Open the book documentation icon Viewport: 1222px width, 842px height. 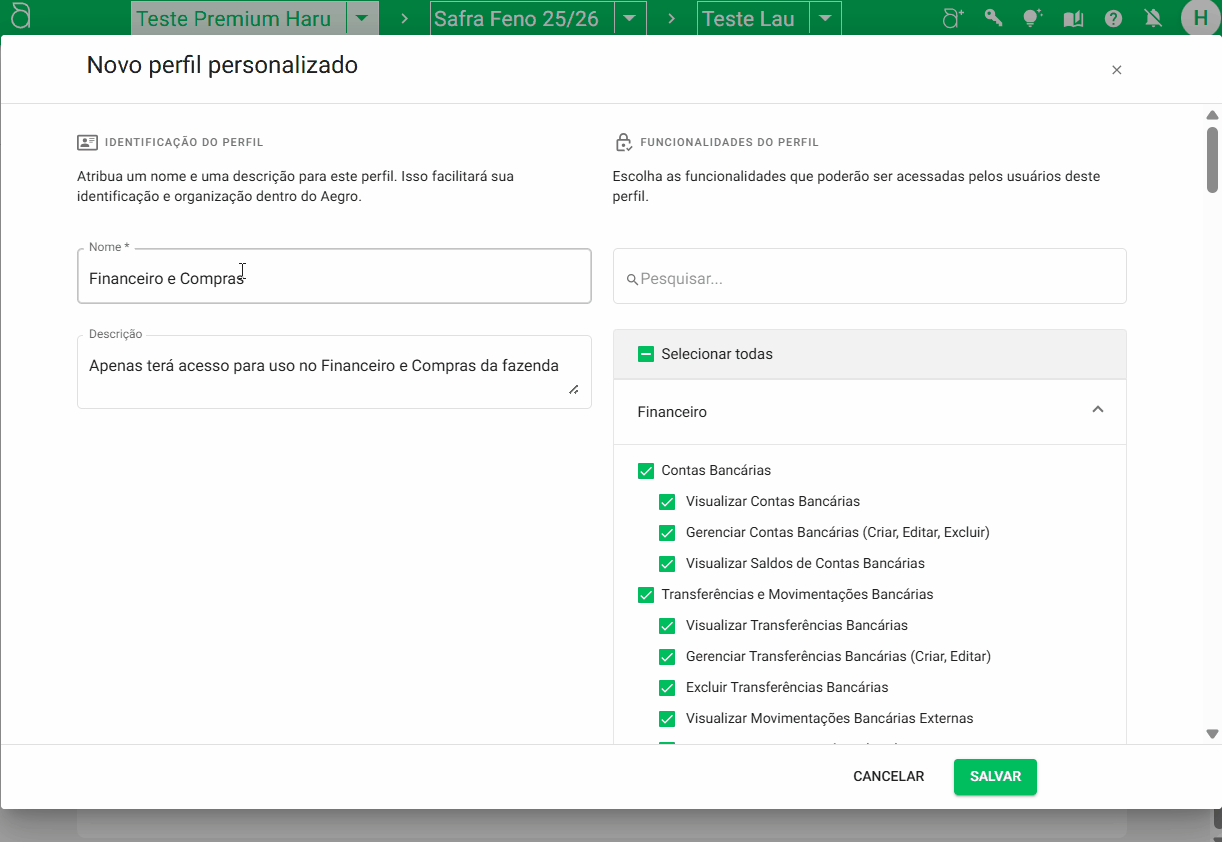(1073, 18)
